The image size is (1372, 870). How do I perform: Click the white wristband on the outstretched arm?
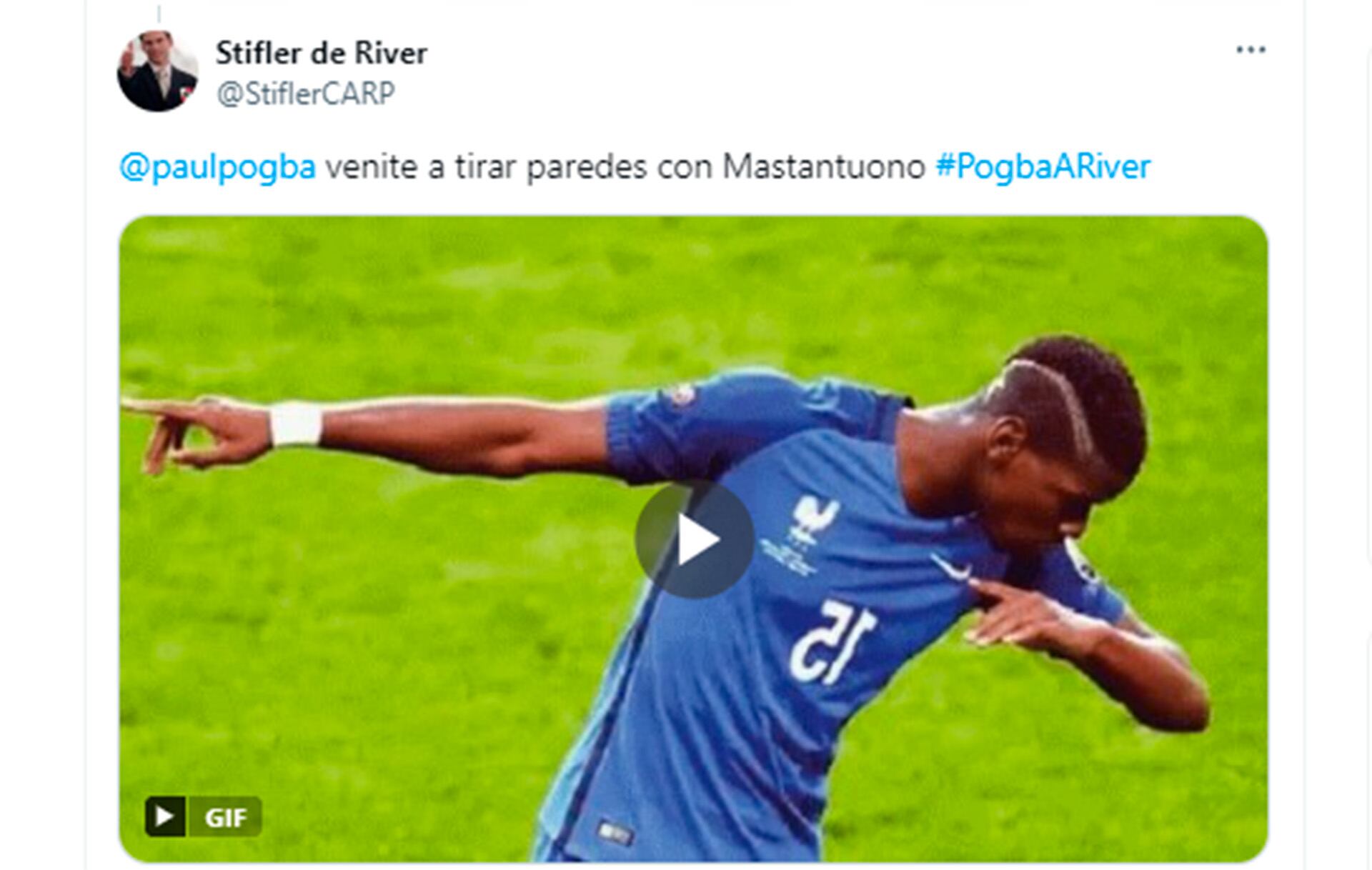pos(295,424)
